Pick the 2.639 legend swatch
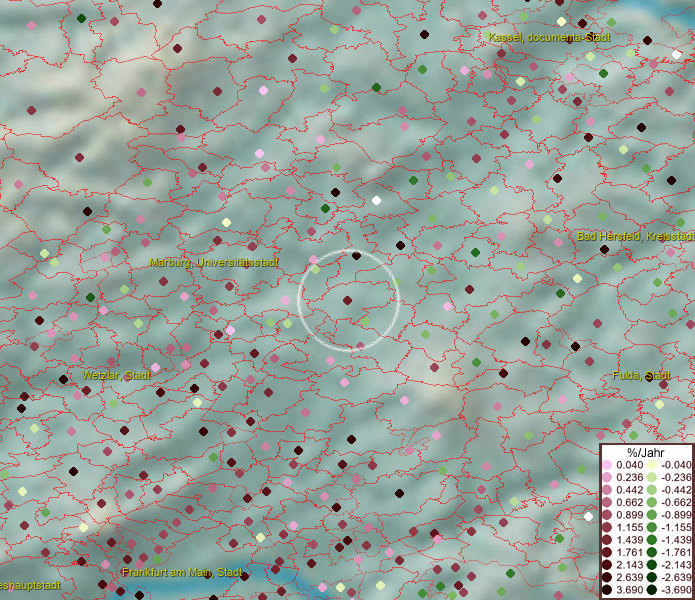This screenshot has height=600, width=695. [x=607, y=577]
